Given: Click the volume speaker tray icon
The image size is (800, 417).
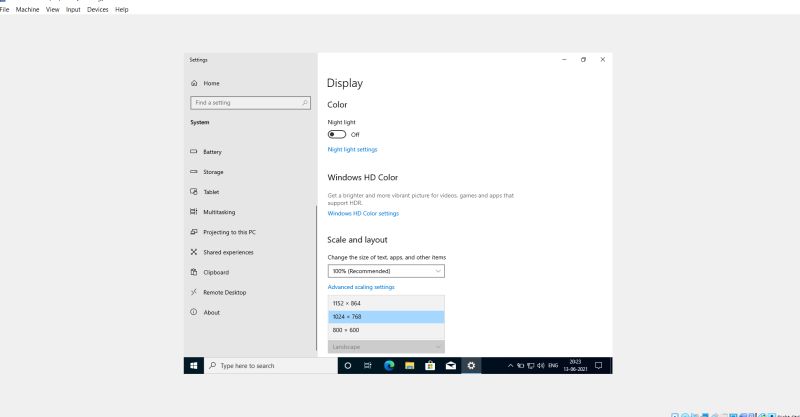Looking at the screenshot, I should [541, 365].
